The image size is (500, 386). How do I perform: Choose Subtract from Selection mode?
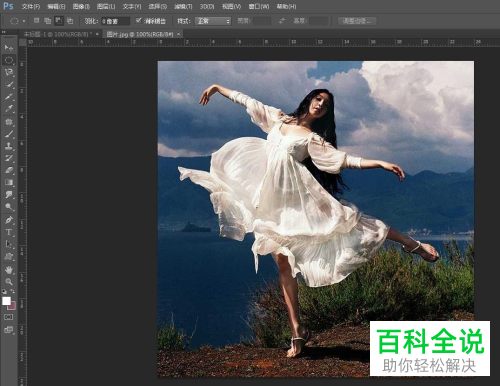[59, 21]
